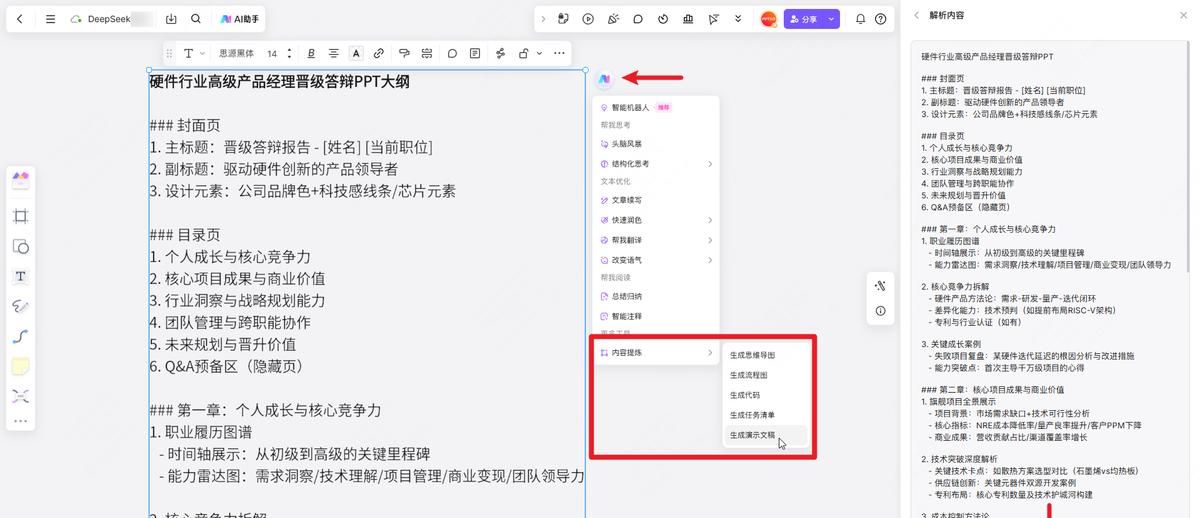This screenshot has width=1200, height=518.
Task: Choose 文章续写 in AI menu
Action: (656, 200)
